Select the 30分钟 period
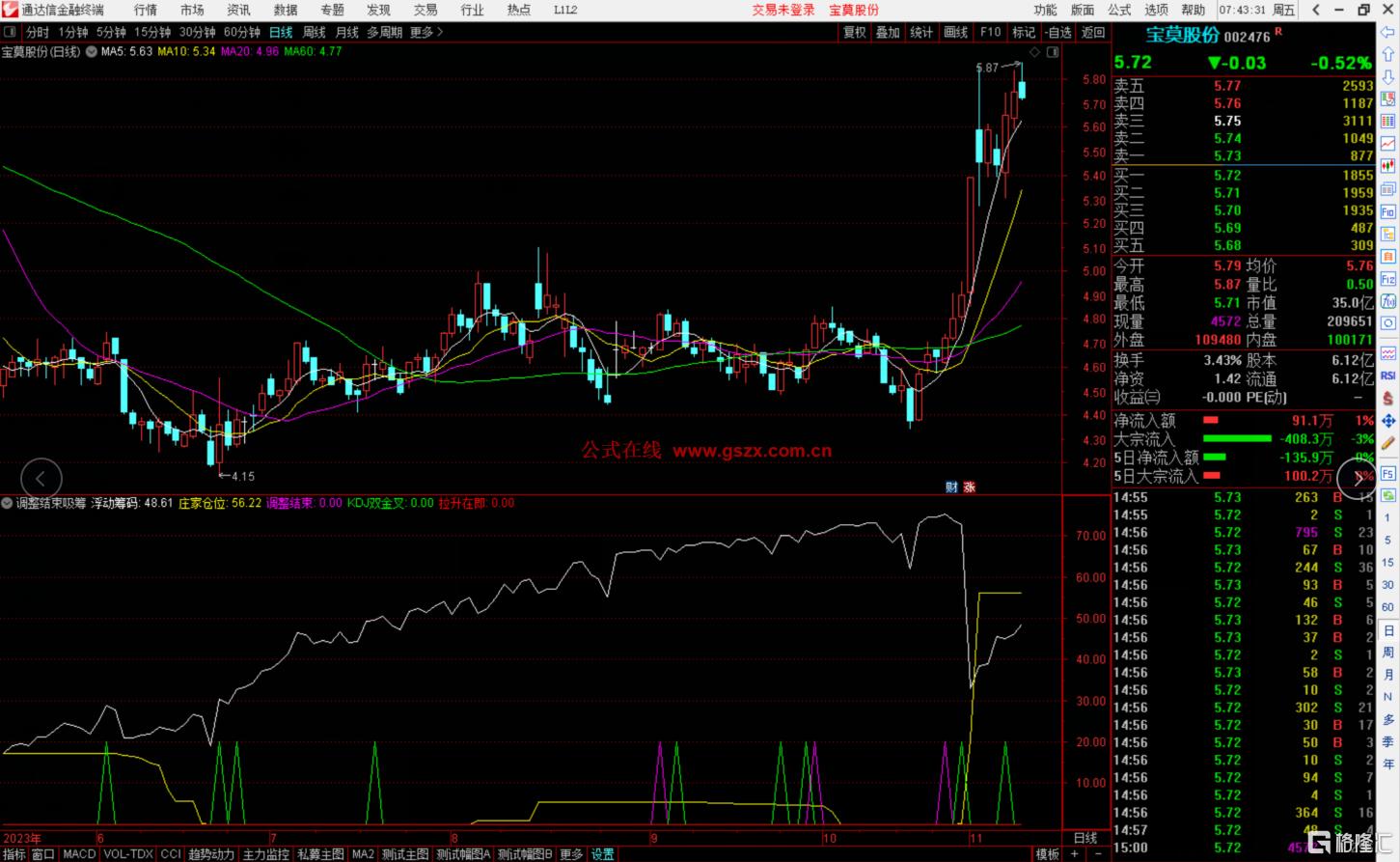Image resolution: width=1400 pixels, height=862 pixels. (197, 32)
